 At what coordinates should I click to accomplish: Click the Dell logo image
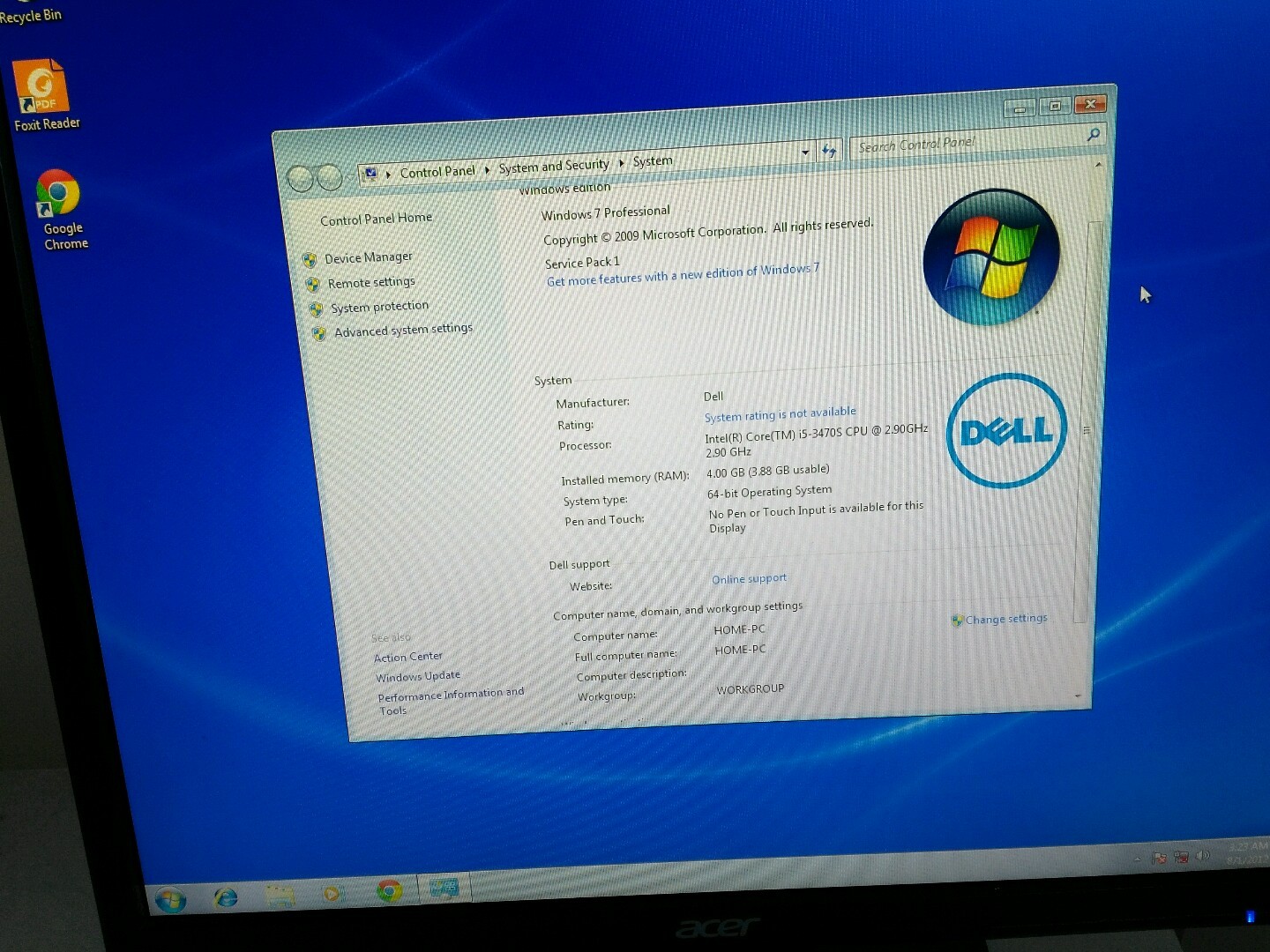click(1006, 430)
